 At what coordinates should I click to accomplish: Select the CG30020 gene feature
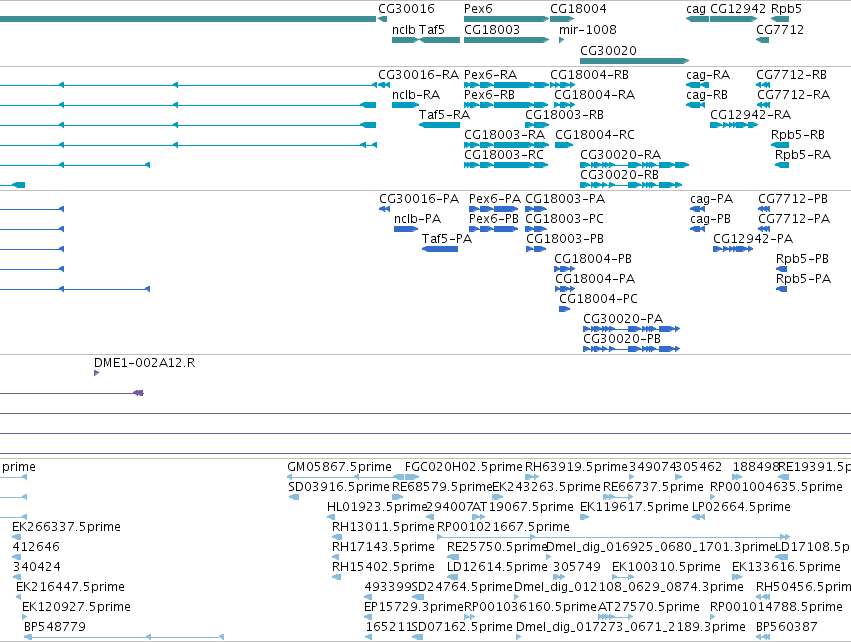tap(634, 61)
